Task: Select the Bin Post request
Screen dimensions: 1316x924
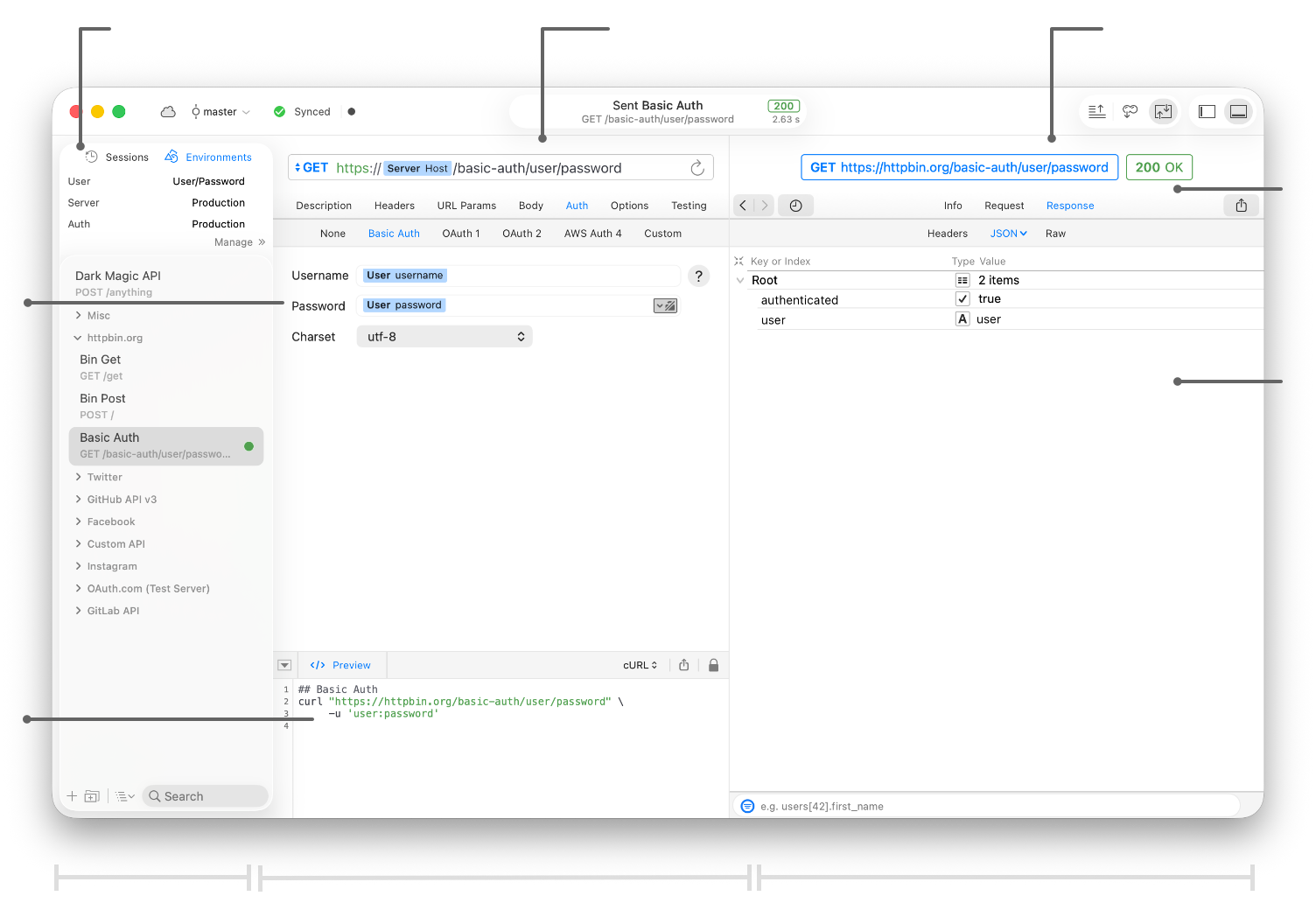Action: point(166,406)
